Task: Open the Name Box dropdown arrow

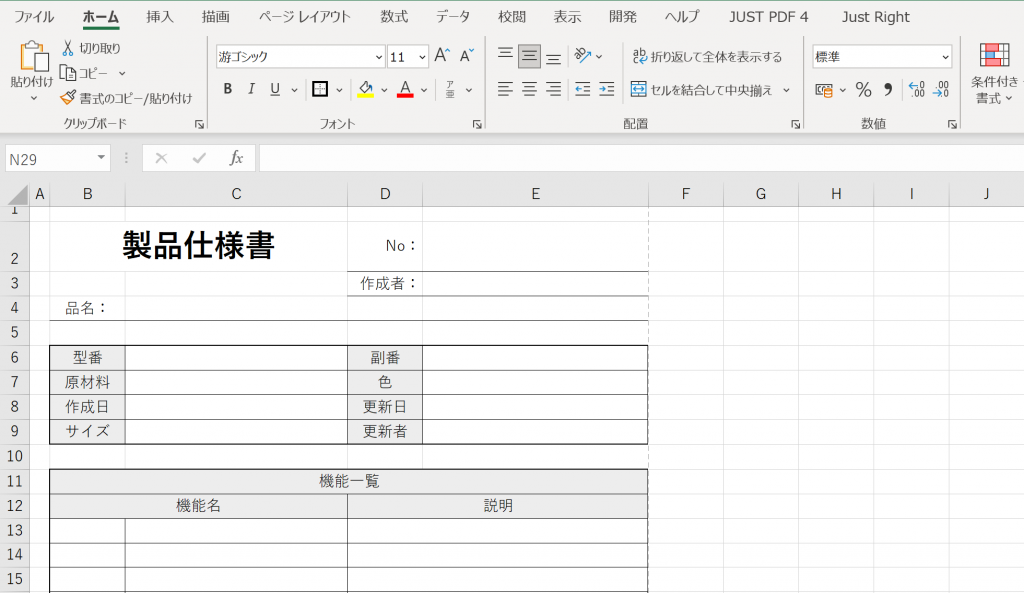Action: (x=101, y=158)
